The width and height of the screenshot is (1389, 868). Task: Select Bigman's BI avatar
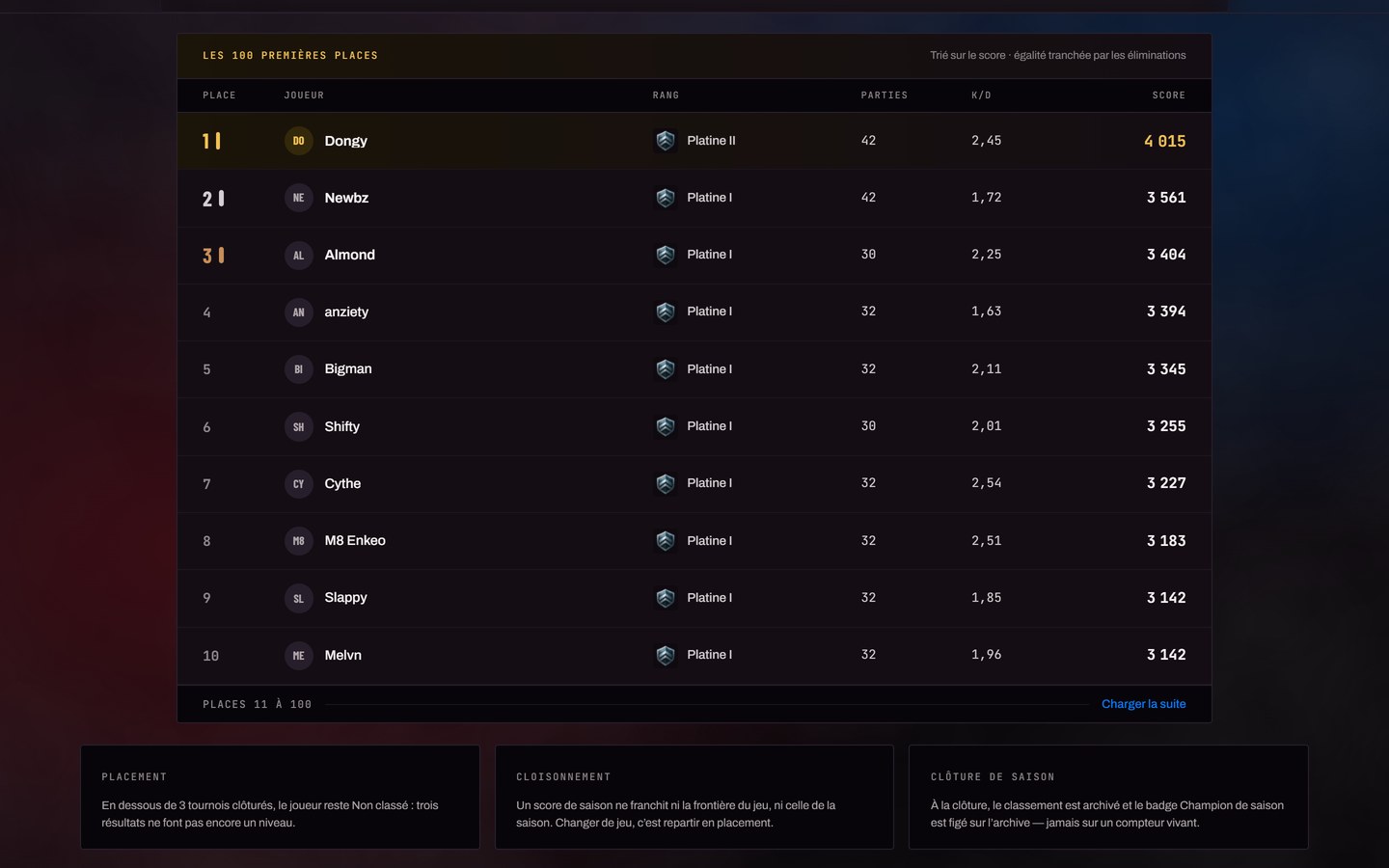[x=298, y=369]
